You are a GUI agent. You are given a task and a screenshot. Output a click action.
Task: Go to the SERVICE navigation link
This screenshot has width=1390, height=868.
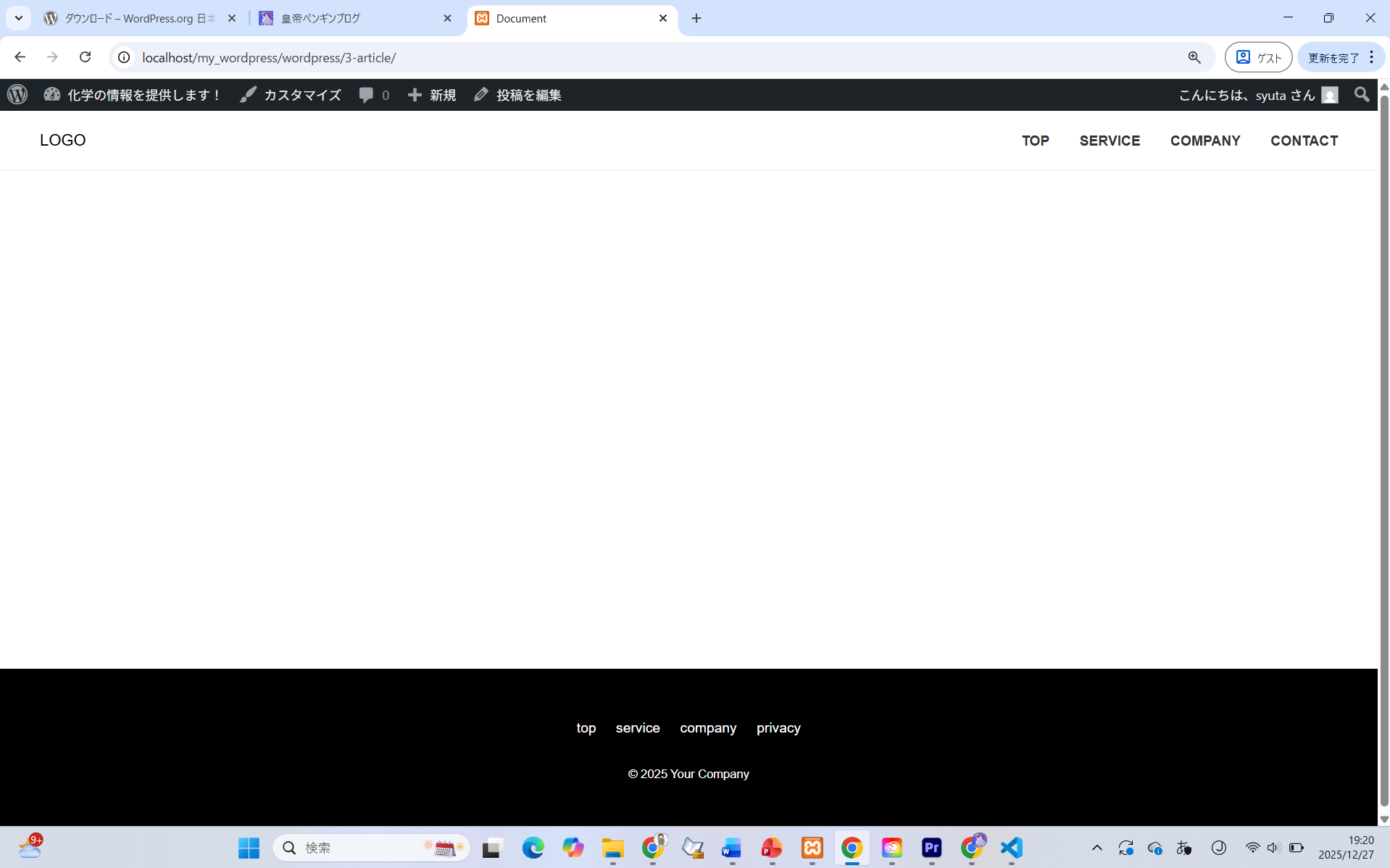tap(1110, 141)
